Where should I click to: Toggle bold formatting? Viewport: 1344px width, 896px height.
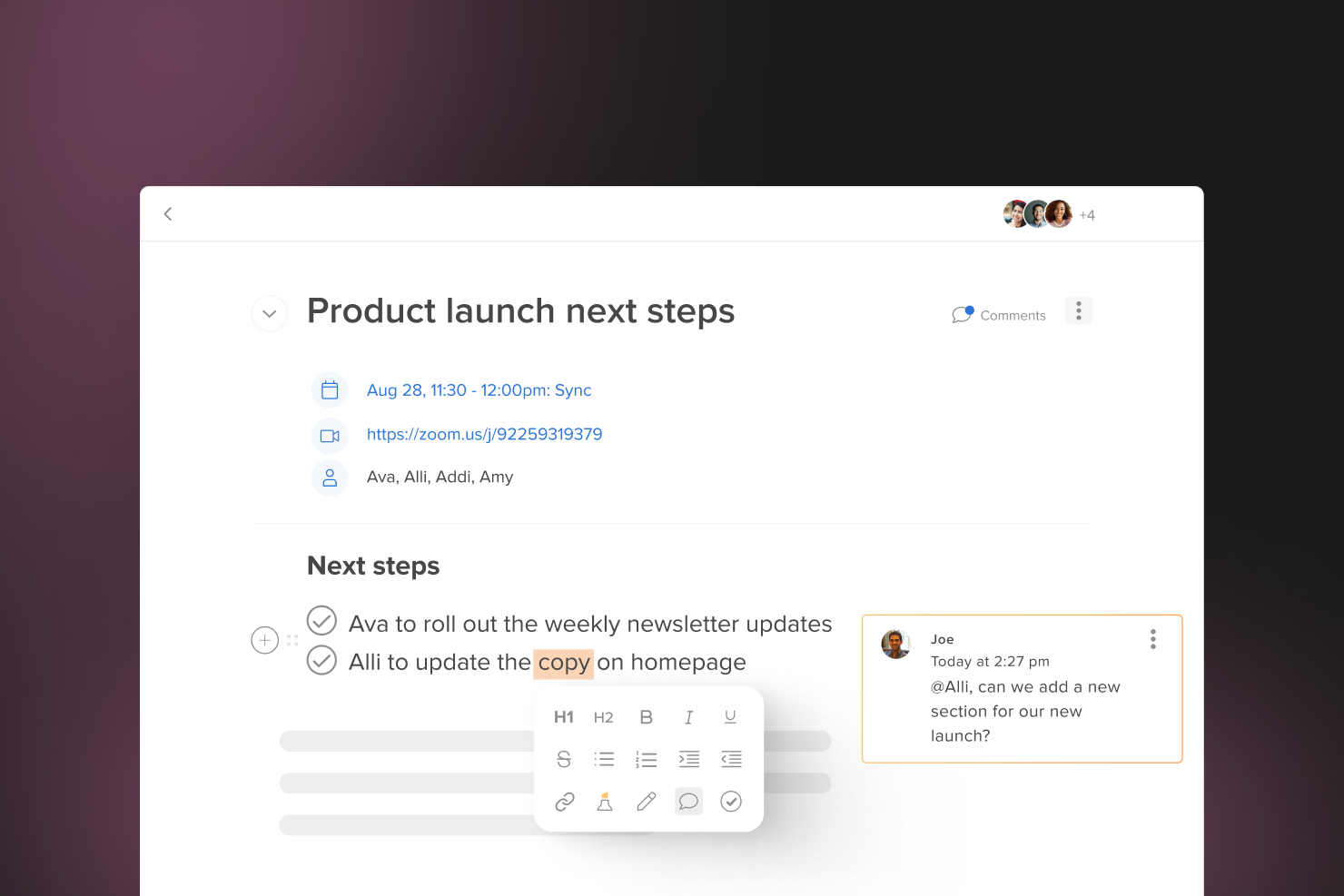tap(646, 717)
